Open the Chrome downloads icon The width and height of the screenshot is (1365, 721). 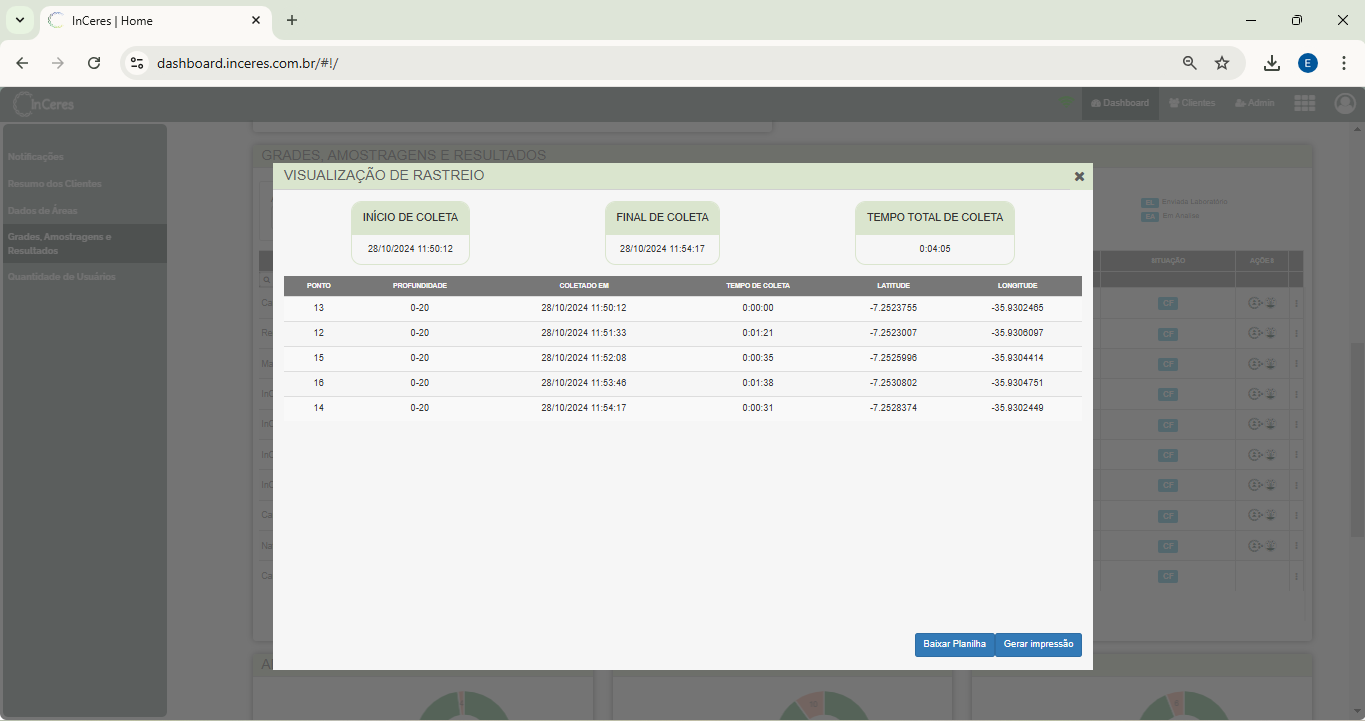1272,63
